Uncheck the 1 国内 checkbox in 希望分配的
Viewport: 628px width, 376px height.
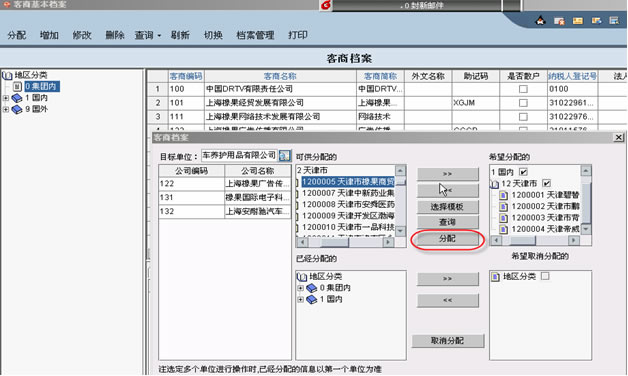[x=523, y=172]
